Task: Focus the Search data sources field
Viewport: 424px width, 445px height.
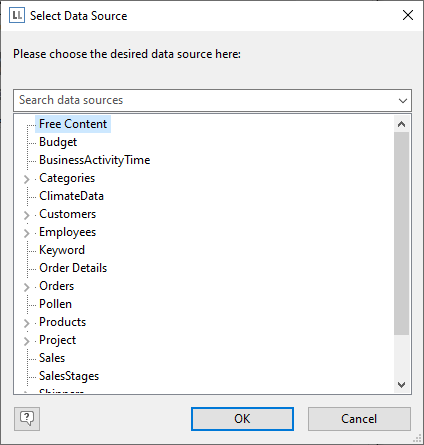Action: [204, 100]
